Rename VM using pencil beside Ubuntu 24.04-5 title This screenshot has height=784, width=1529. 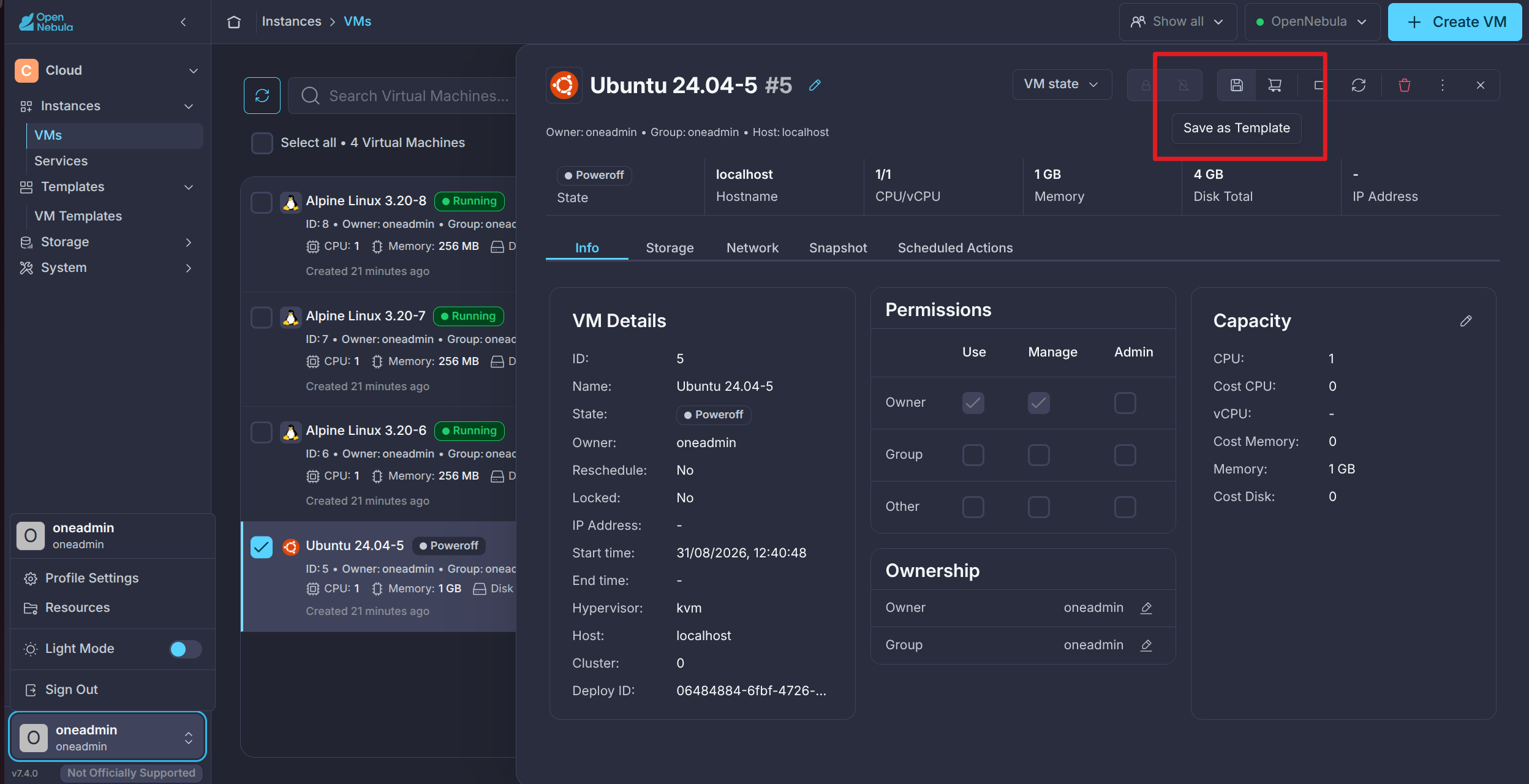point(815,85)
